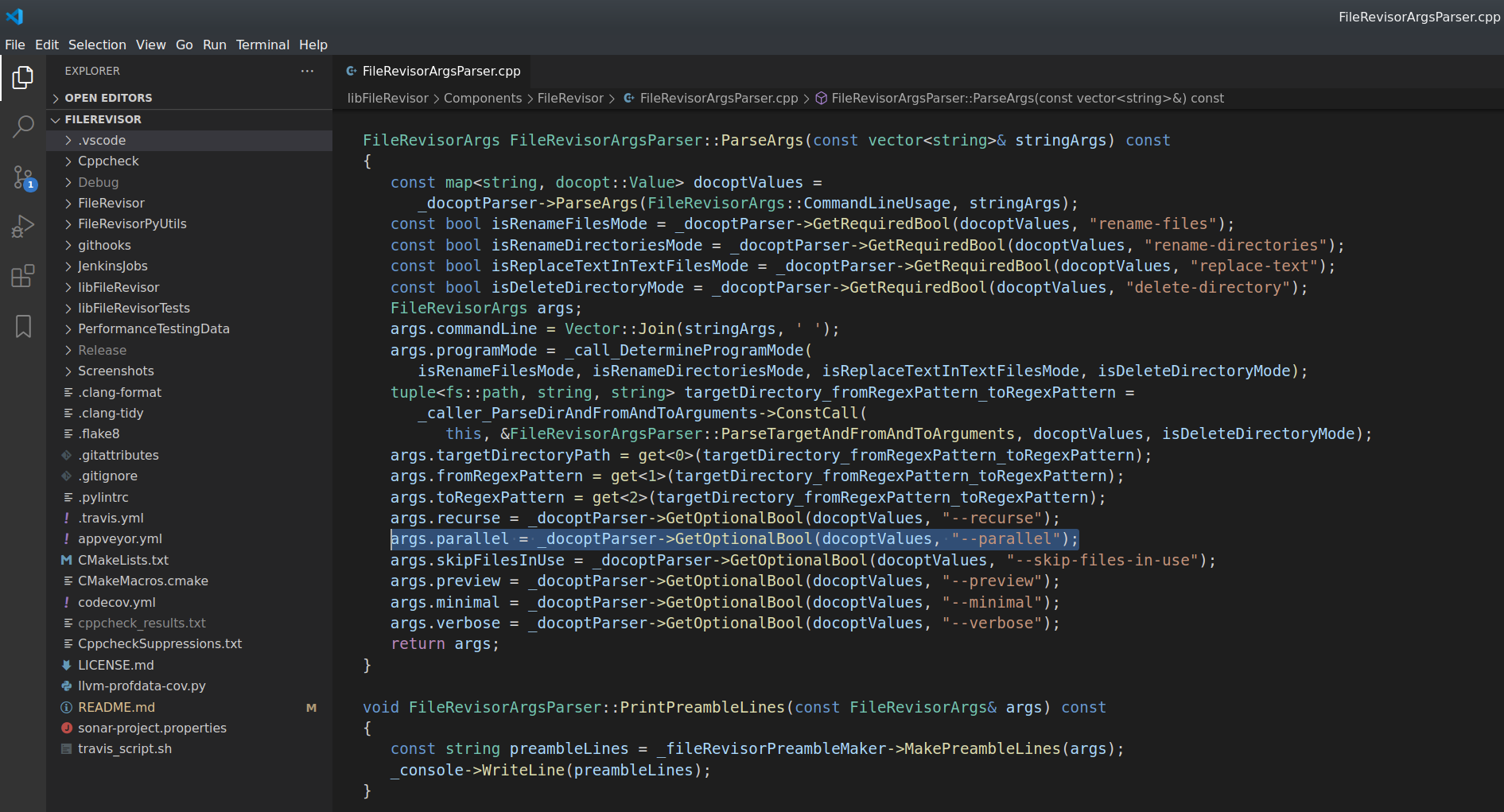Open CppcheckSuppressions.txt file
The image size is (1504, 812).
click(x=188, y=643)
